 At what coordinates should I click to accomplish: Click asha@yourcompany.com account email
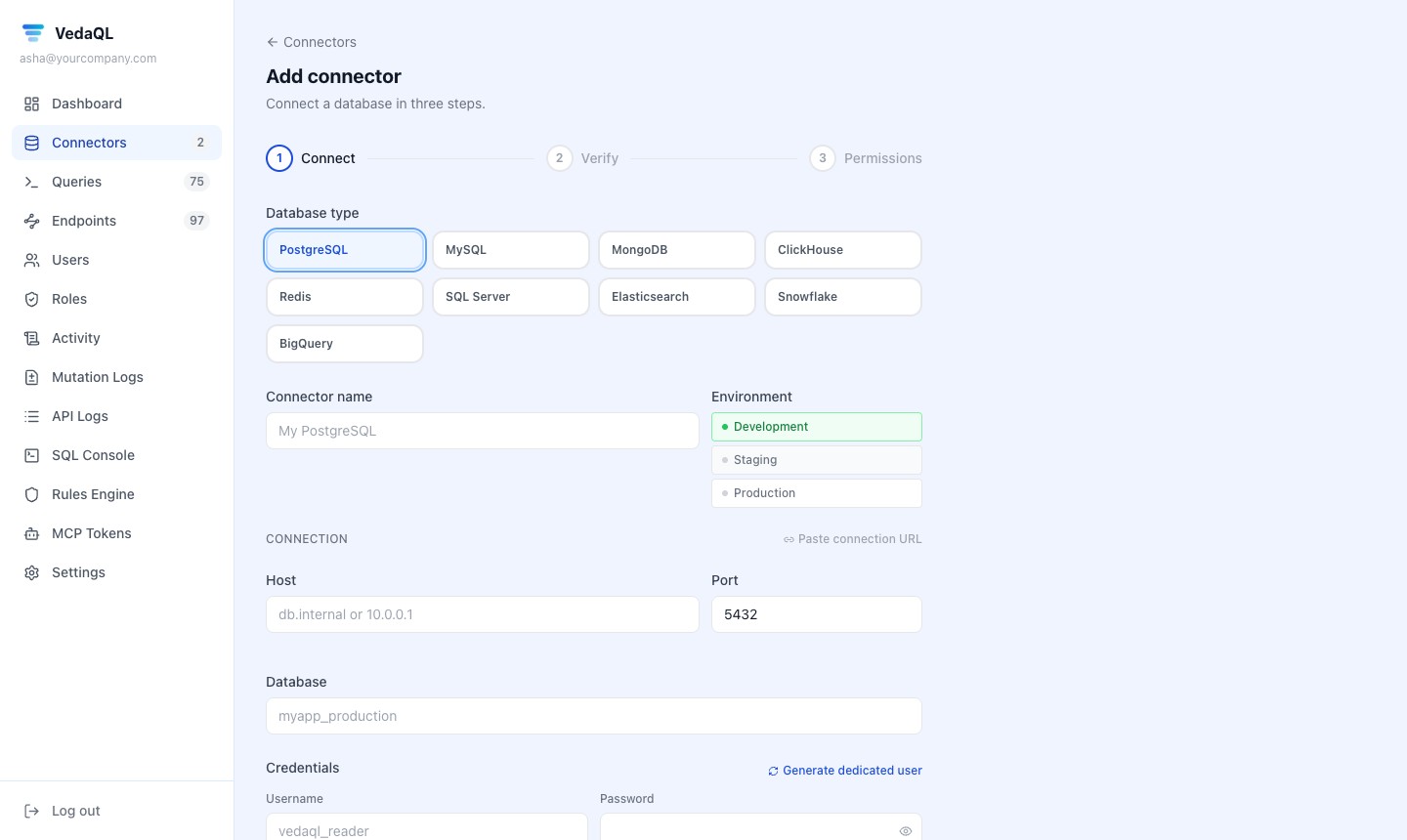pos(88,59)
